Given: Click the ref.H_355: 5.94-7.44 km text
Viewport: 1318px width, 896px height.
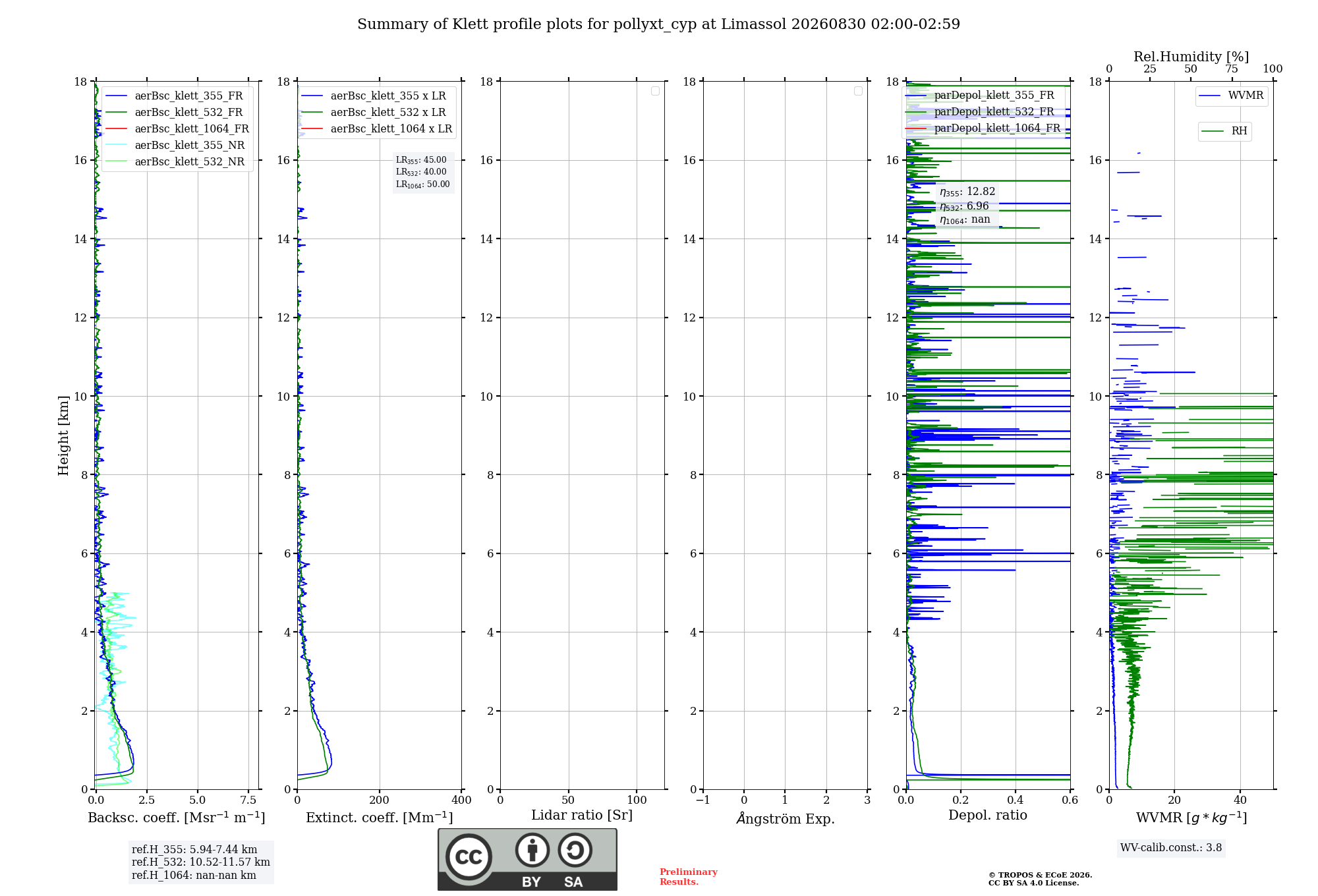Looking at the screenshot, I should pos(194,850).
